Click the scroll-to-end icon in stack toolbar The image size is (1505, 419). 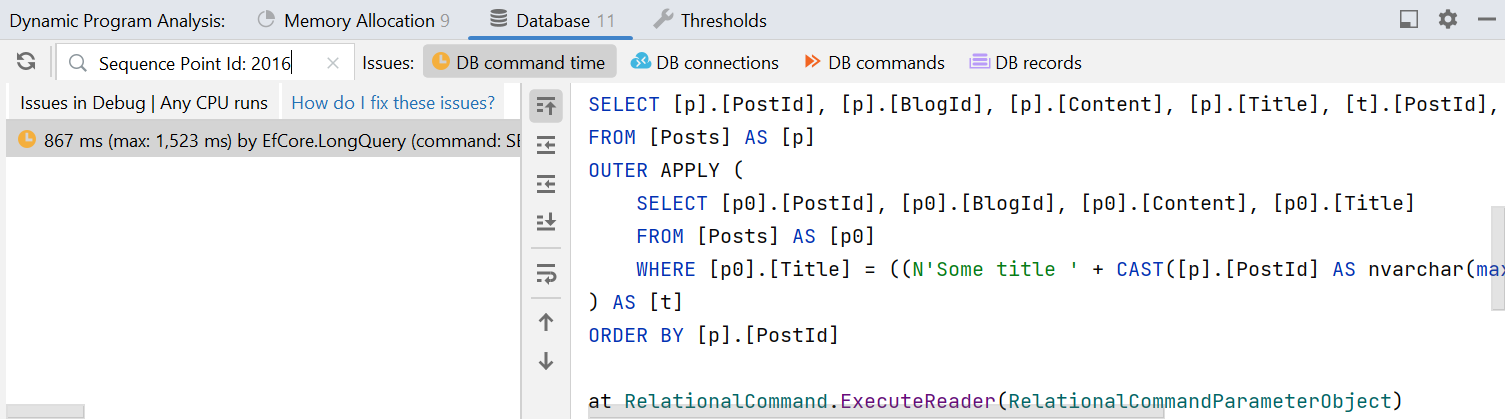point(546,221)
